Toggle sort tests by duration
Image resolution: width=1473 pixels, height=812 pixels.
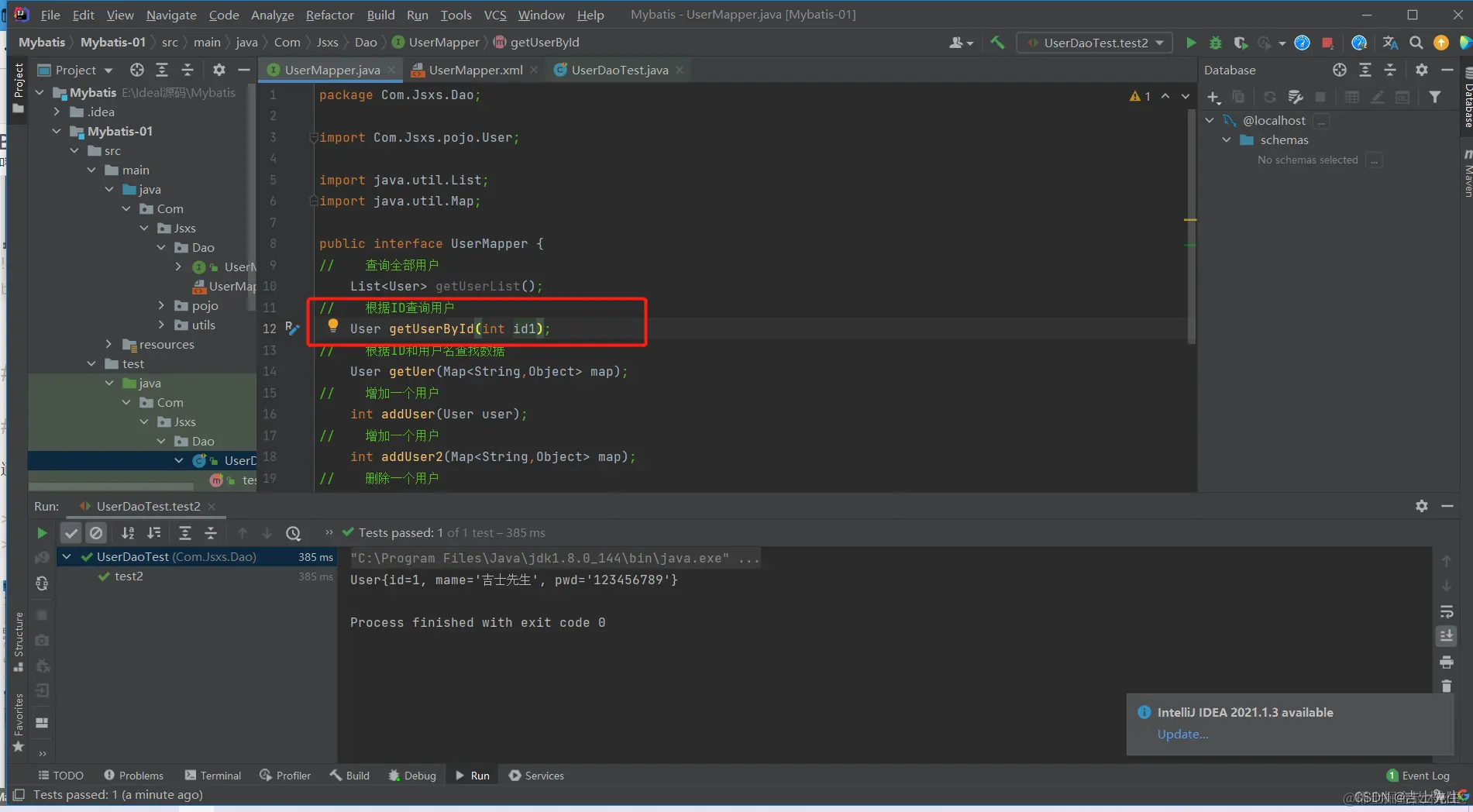pos(154,533)
